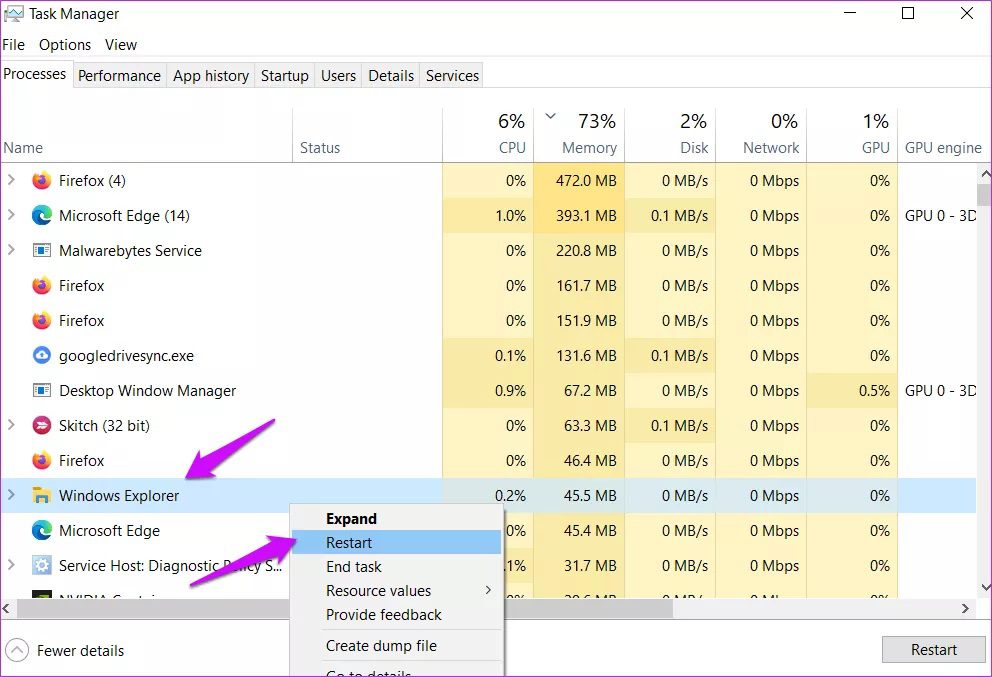Expand the Windows Explorer process row
The height and width of the screenshot is (677, 992).
11,495
